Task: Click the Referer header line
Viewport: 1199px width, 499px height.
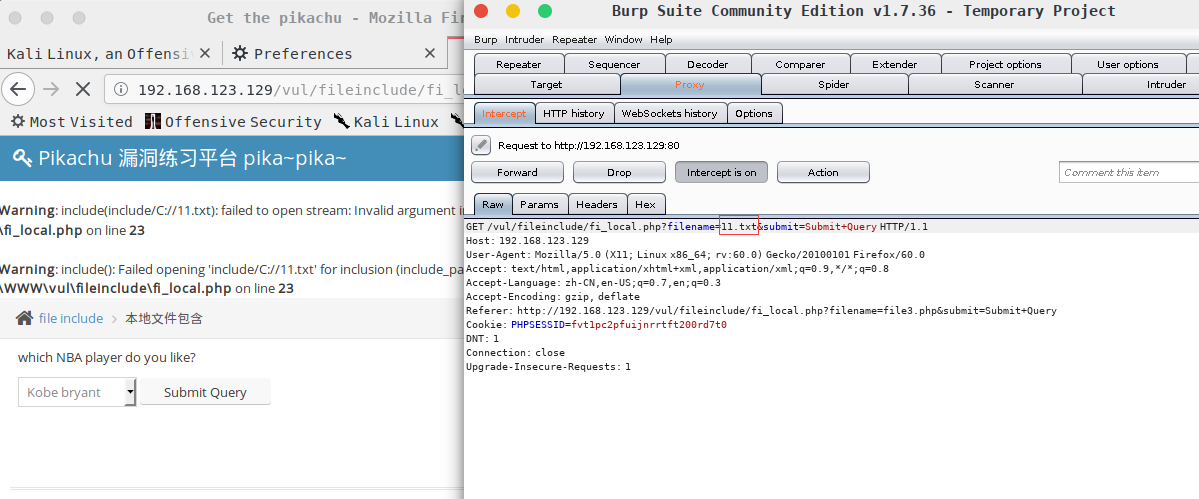Action: tap(762, 311)
